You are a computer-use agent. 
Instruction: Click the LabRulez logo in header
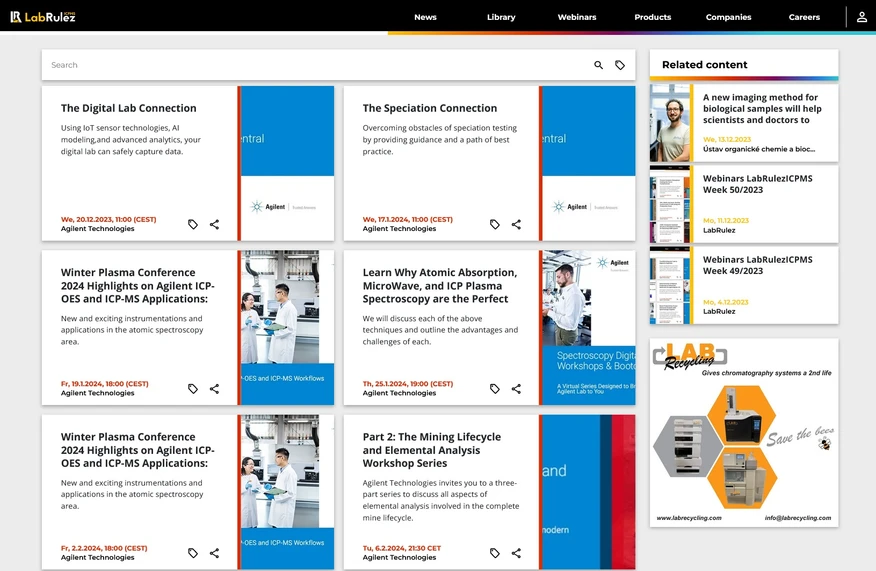click(43, 17)
